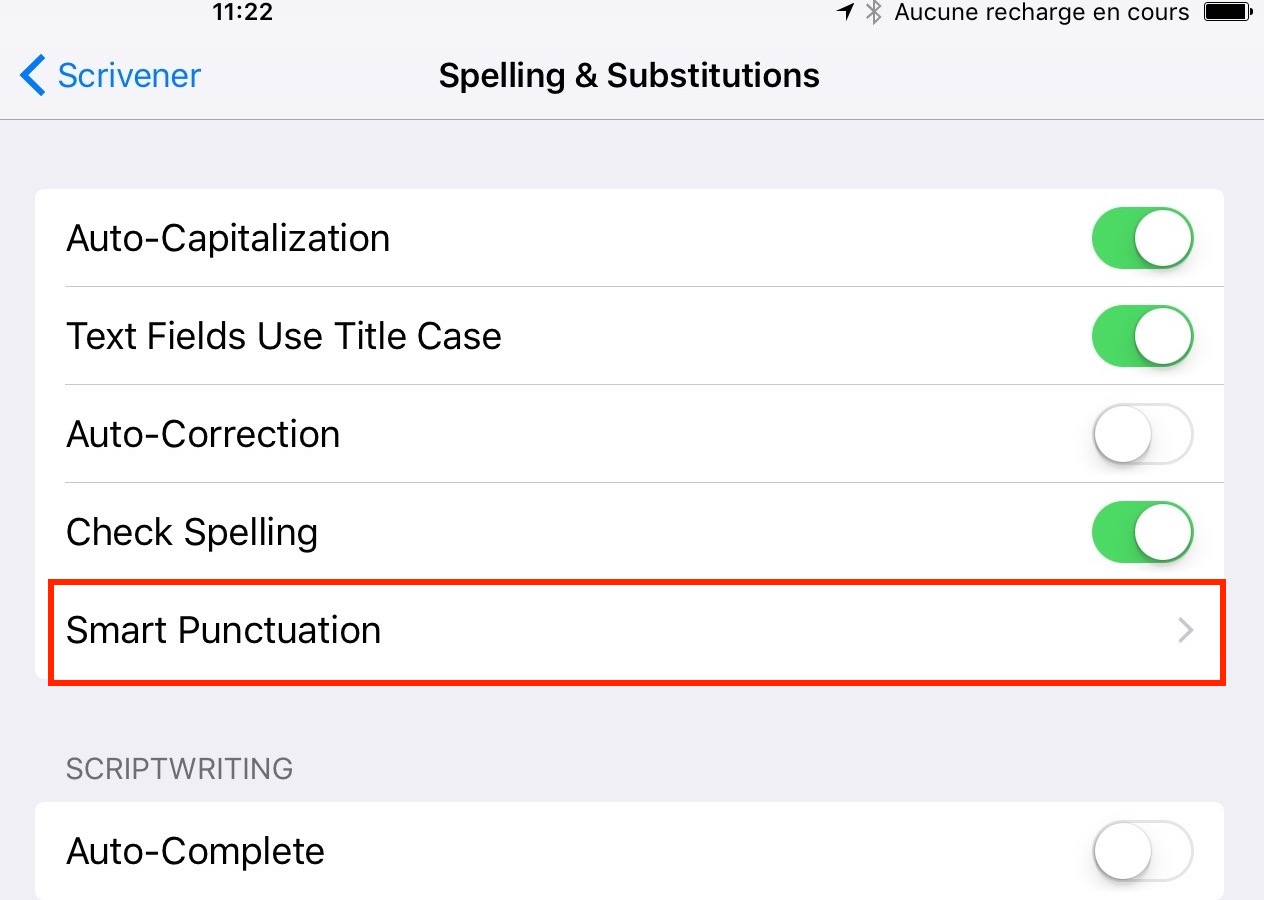1264x900 pixels.
Task: Enable Auto-Correction
Action: 1142,434
